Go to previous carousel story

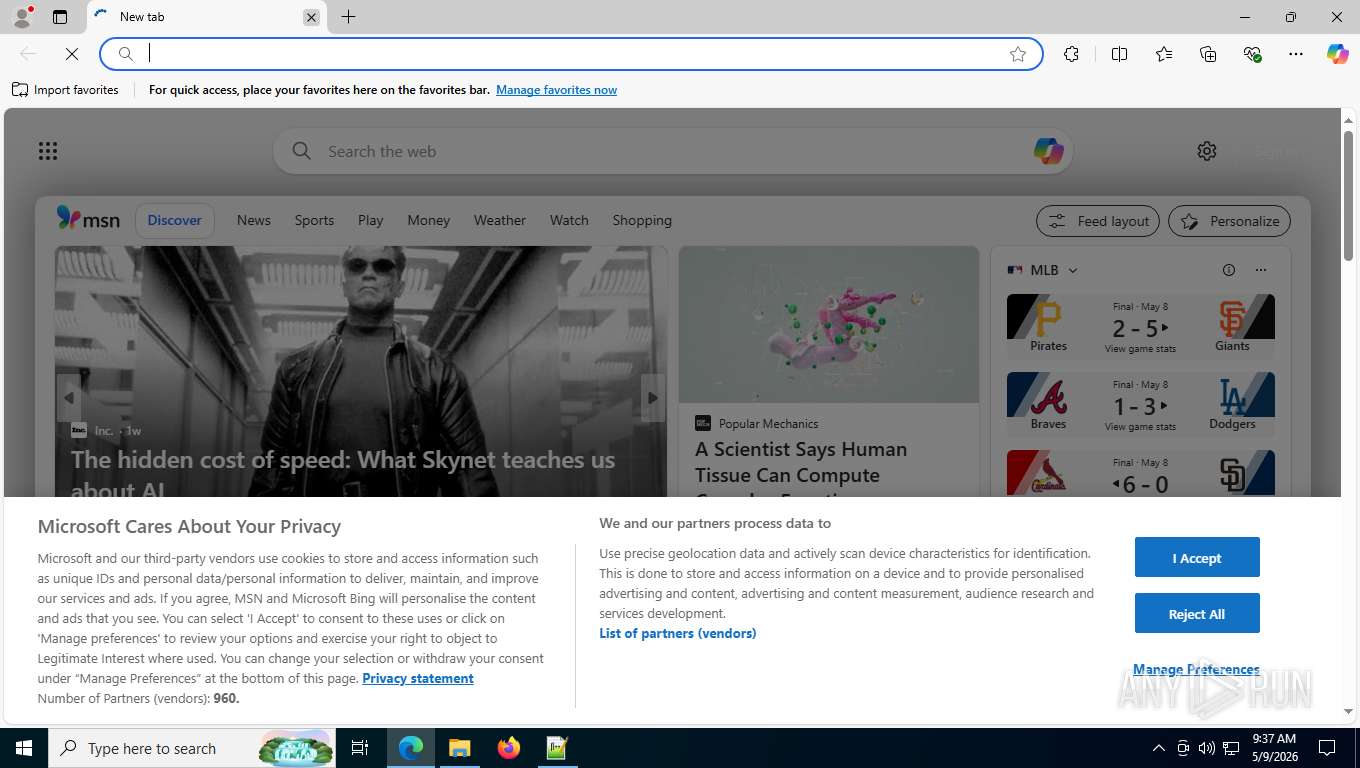coord(68,398)
